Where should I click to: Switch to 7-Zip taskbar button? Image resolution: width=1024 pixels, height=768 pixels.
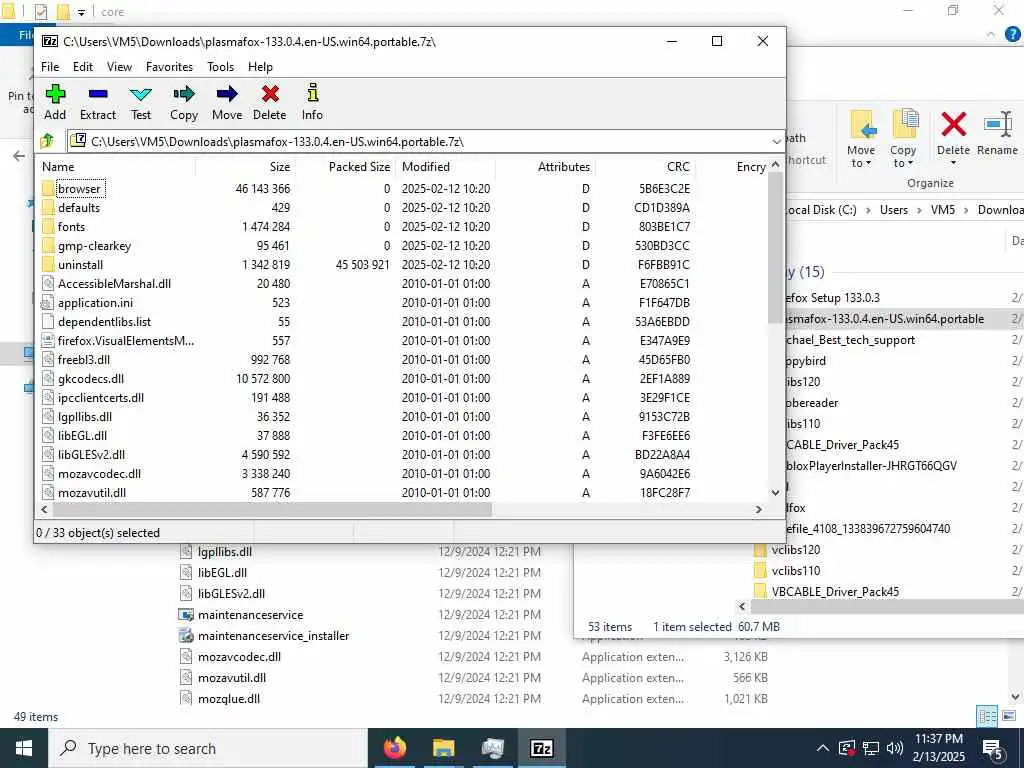(x=541, y=748)
